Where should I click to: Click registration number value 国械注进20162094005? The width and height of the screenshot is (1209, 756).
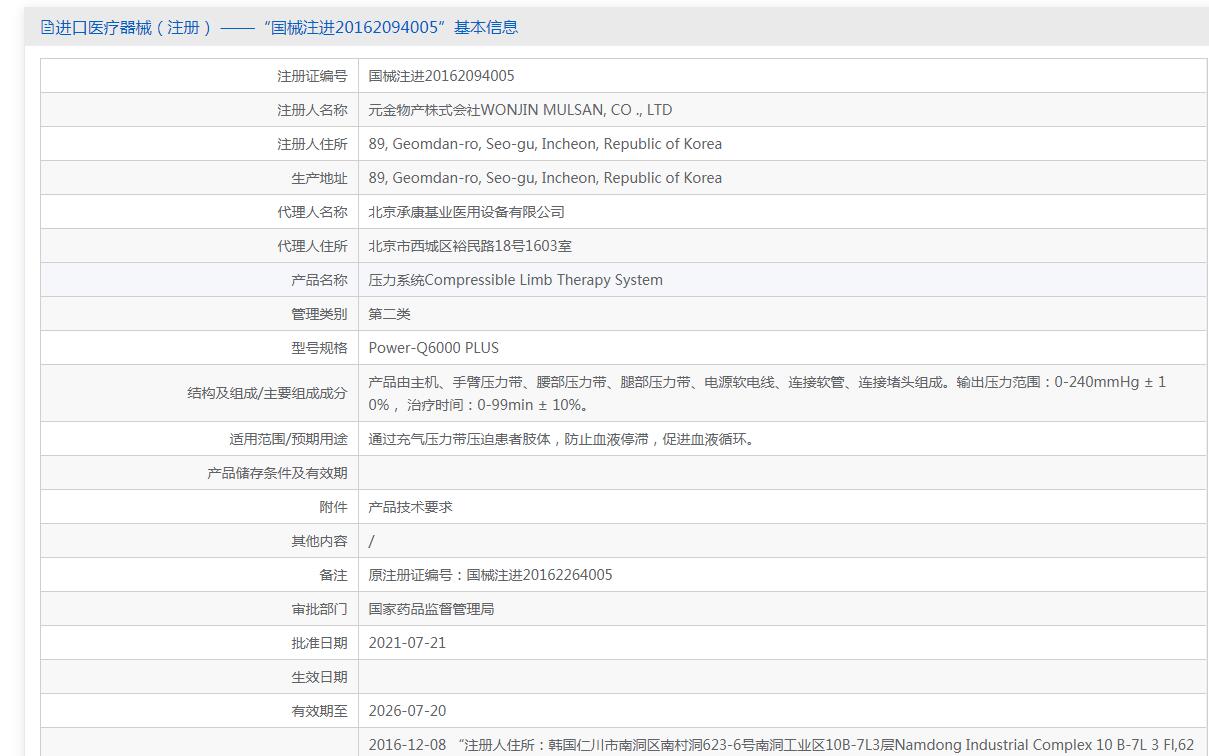click(x=441, y=76)
